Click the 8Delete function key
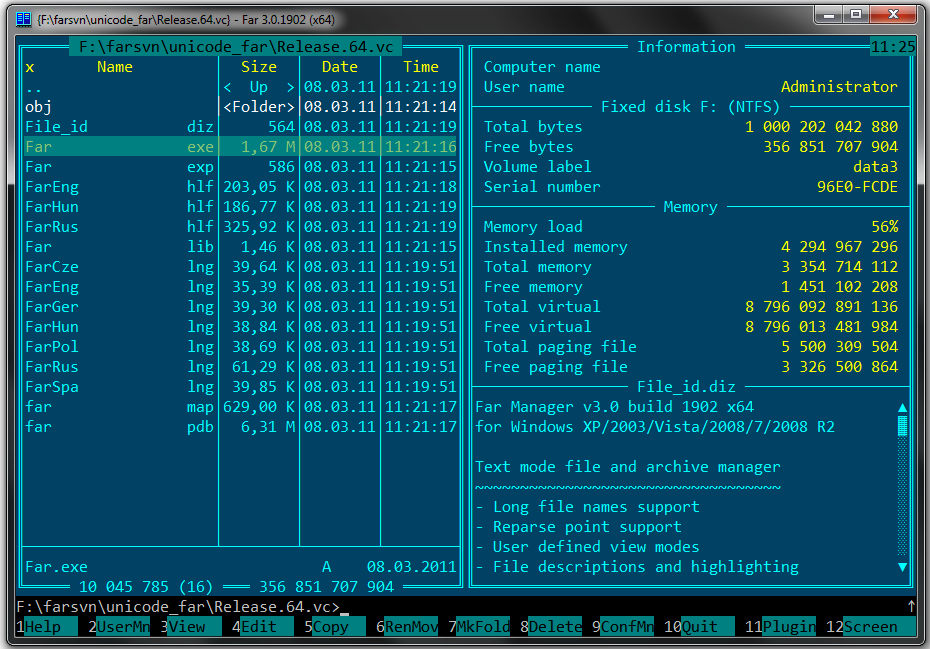930x649 pixels. click(x=550, y=626)
